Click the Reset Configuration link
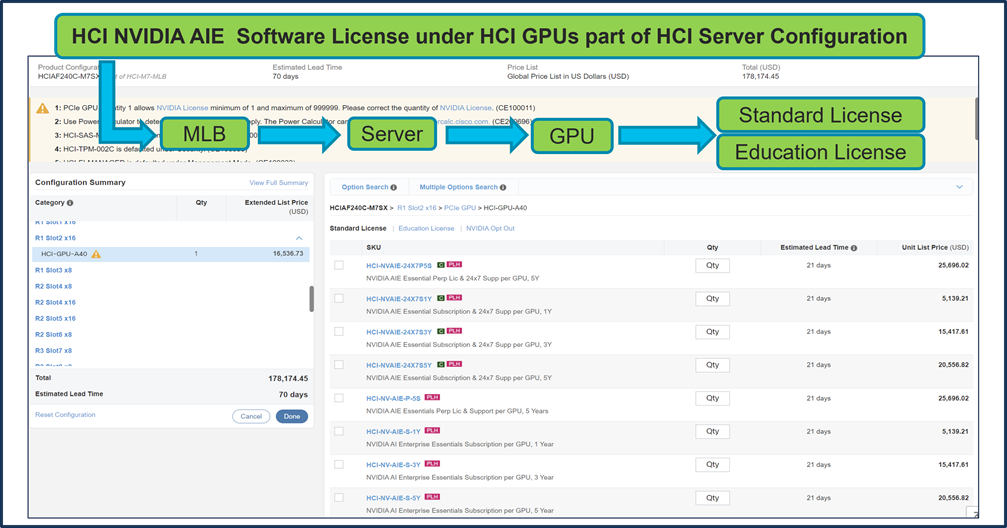The width and height of the screenshot is (1007, 528). tap(65, 415)
